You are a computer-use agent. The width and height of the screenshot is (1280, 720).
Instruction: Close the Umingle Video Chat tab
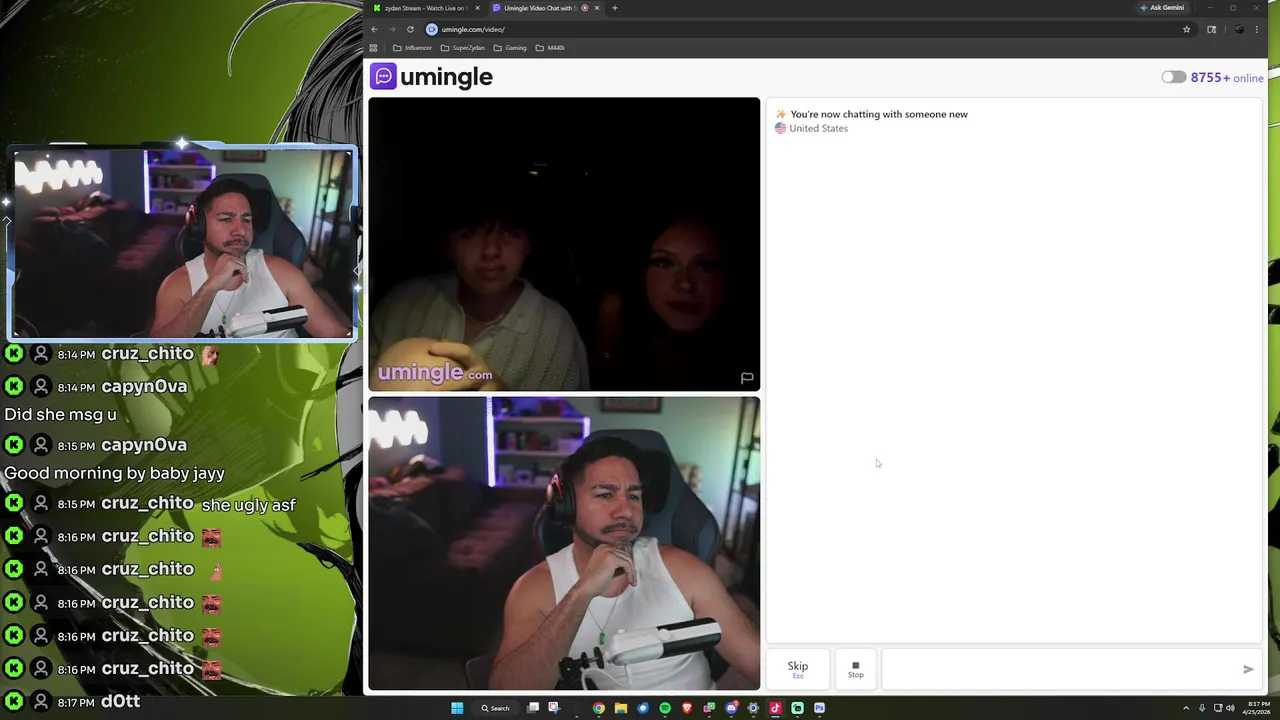click(x=597, y=8)
